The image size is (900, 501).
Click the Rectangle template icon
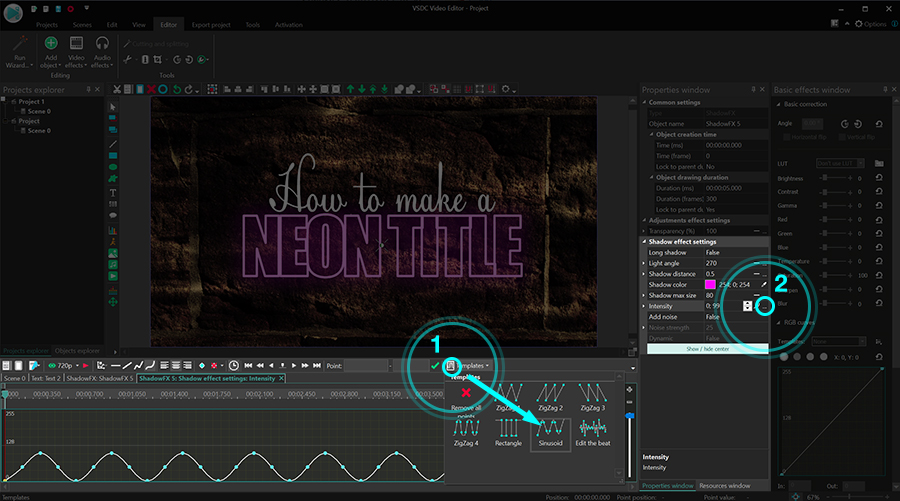point(508,428)
